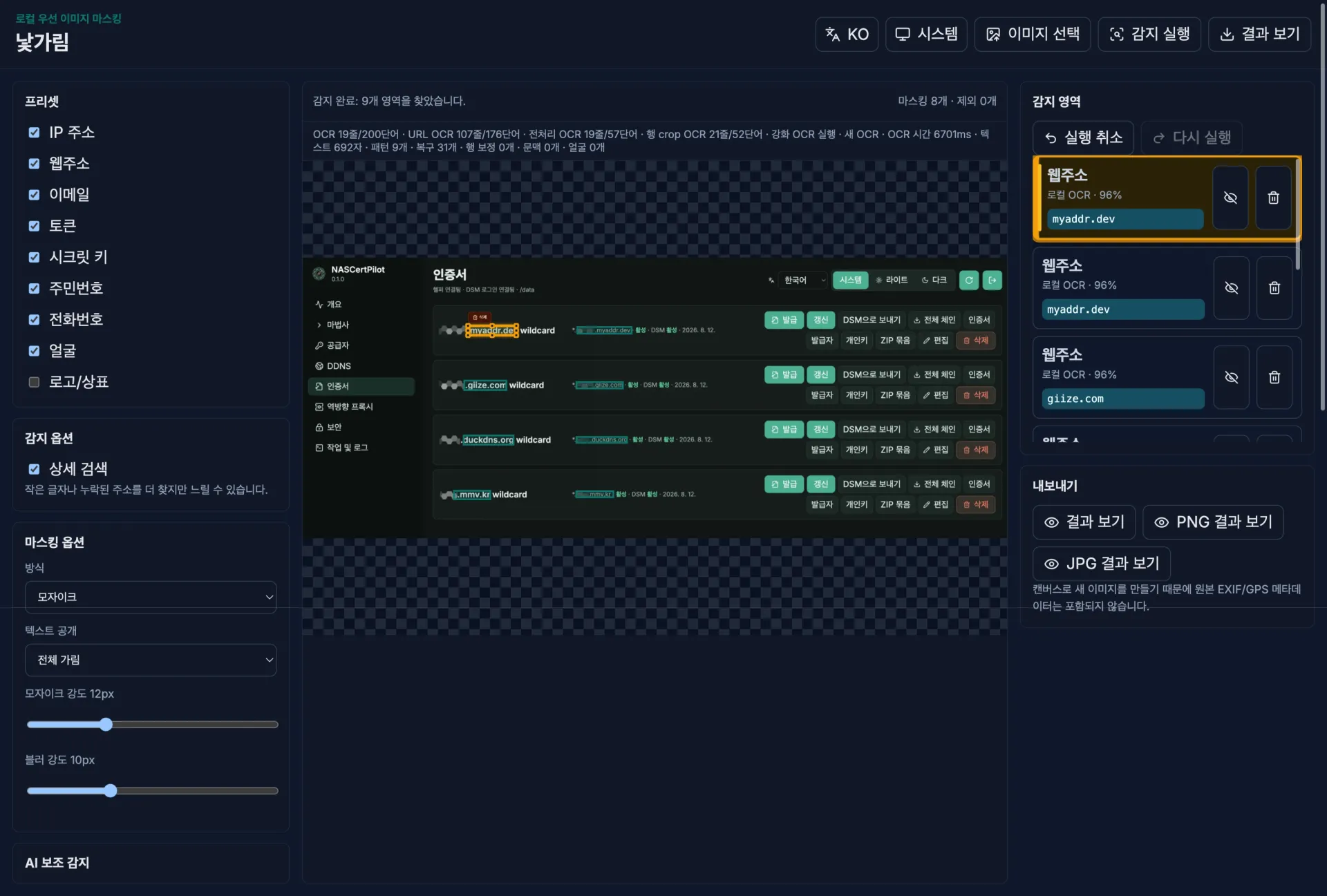This screenshot has height=896, width=1327.
Task: Toggle the 웹주소 preset checkbox
Action: 34,163
